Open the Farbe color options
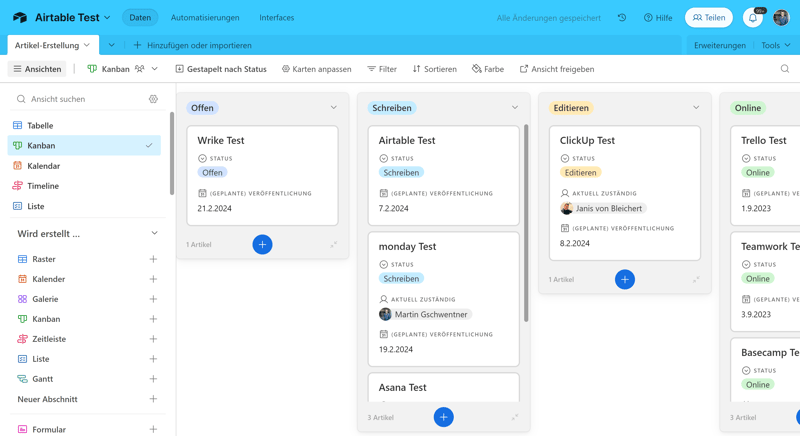Screen dimensions: 800x436 point(488,69)
